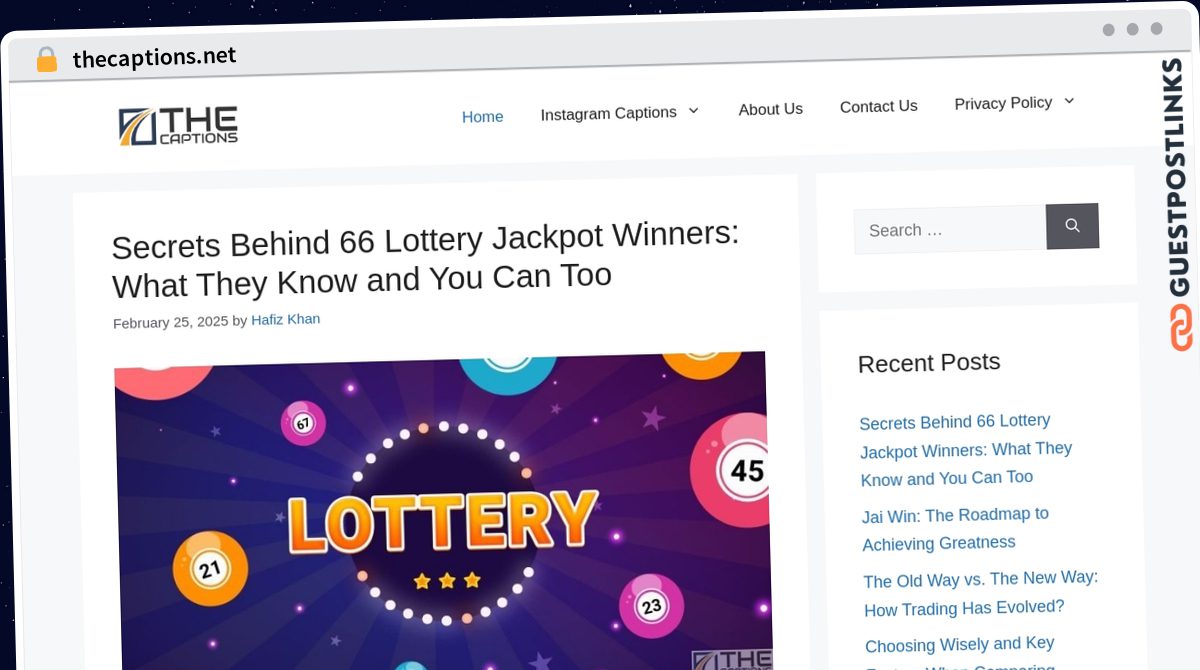Image resolution: width=1200 pixels, height=670 pixels.
Task: Click the padlock icon in address bar
Action: [46, 60]
